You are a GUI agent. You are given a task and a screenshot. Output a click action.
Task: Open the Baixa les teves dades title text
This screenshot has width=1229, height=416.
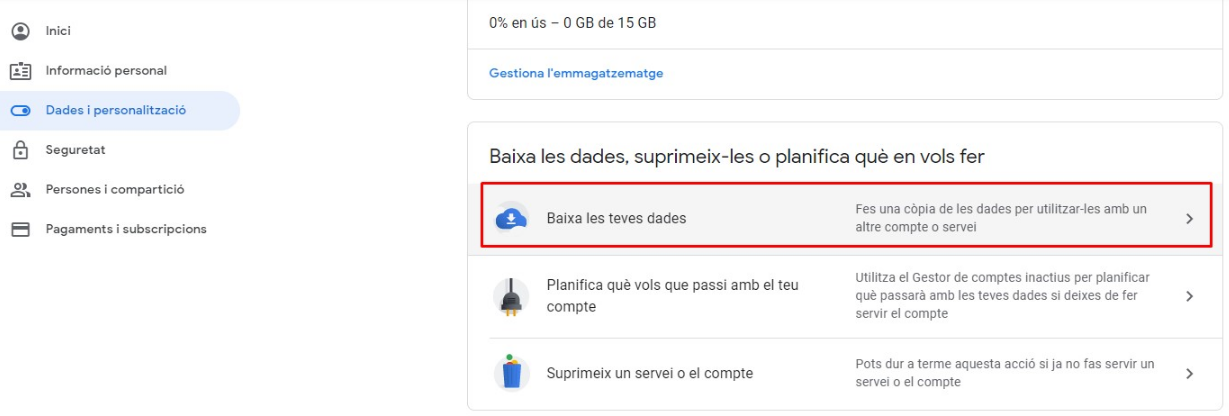[616, 218]
